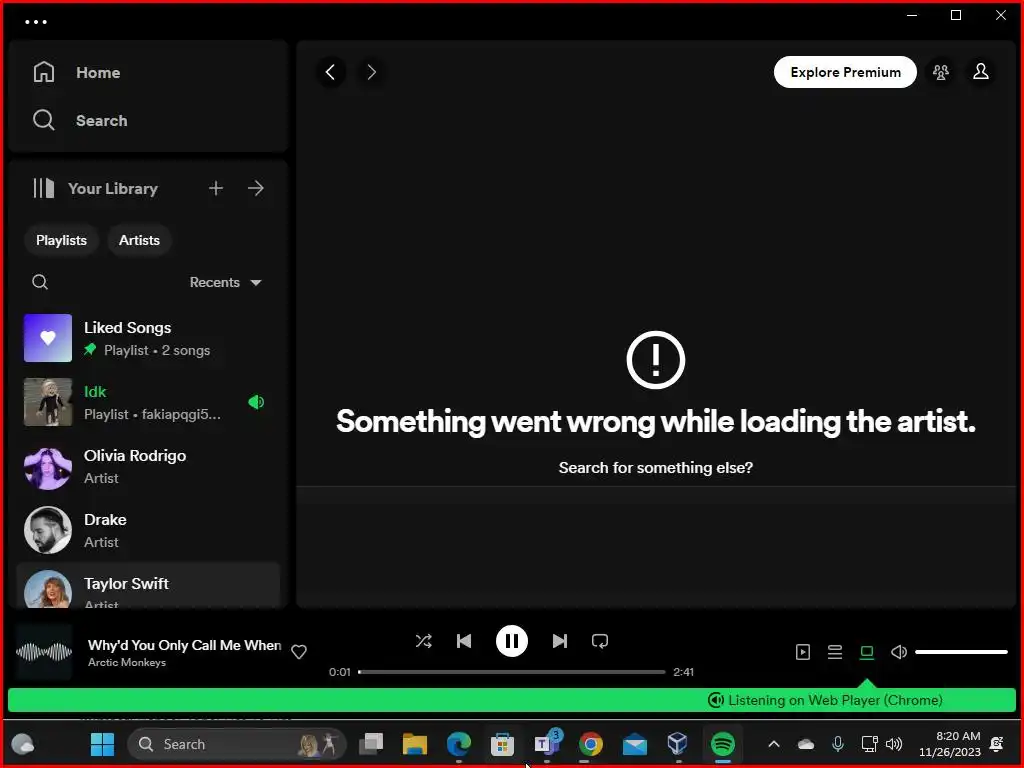Search within Your Library
Screen dimensions: 1024x768
(x=40, y=282)
